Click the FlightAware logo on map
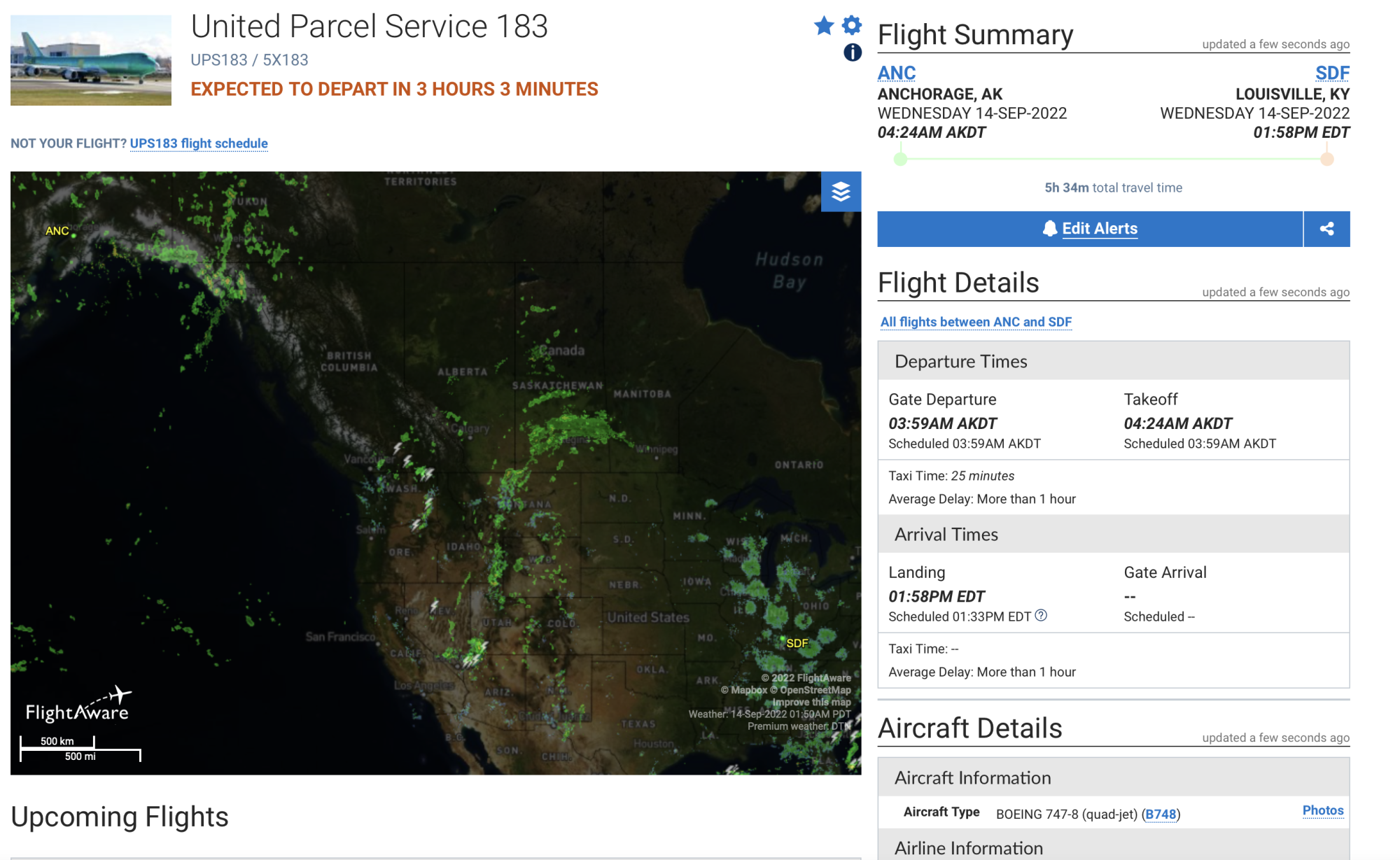This screenshot has width=1400, height=860. coord(78,705)
